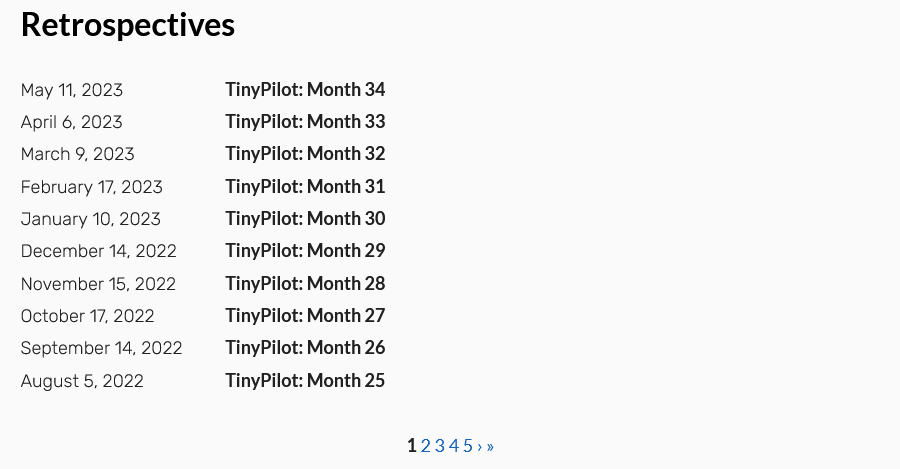Click the May 11, 2023 date

pos(72,90)
